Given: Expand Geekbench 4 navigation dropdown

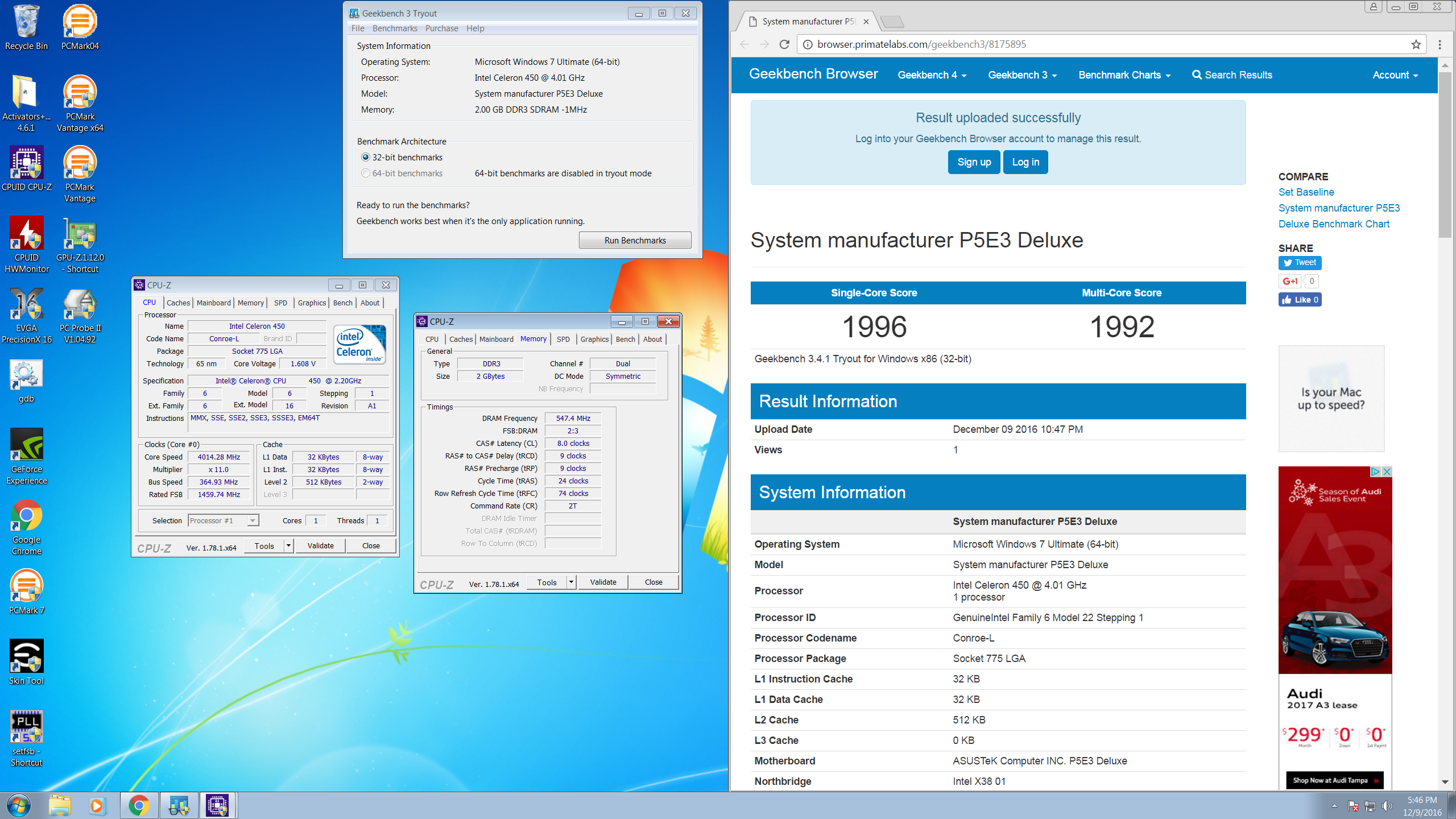Looking at the screenshot, I should [932, 75].
